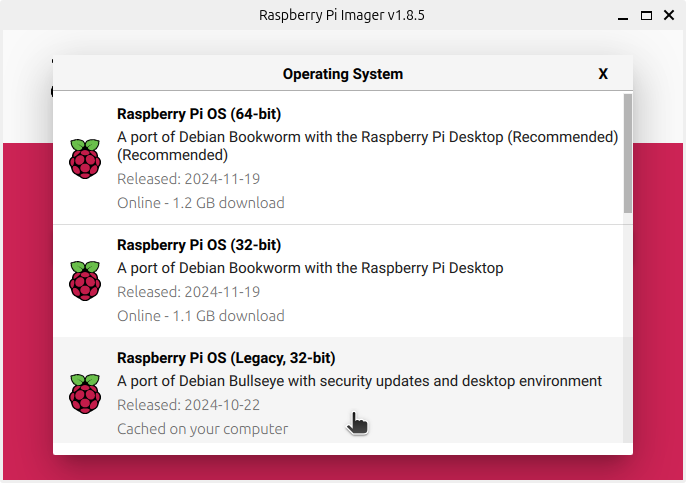
Task: Choose Raspberry Pi OS (Legacy, 32-bit) entry
Action: click(339, 390)
